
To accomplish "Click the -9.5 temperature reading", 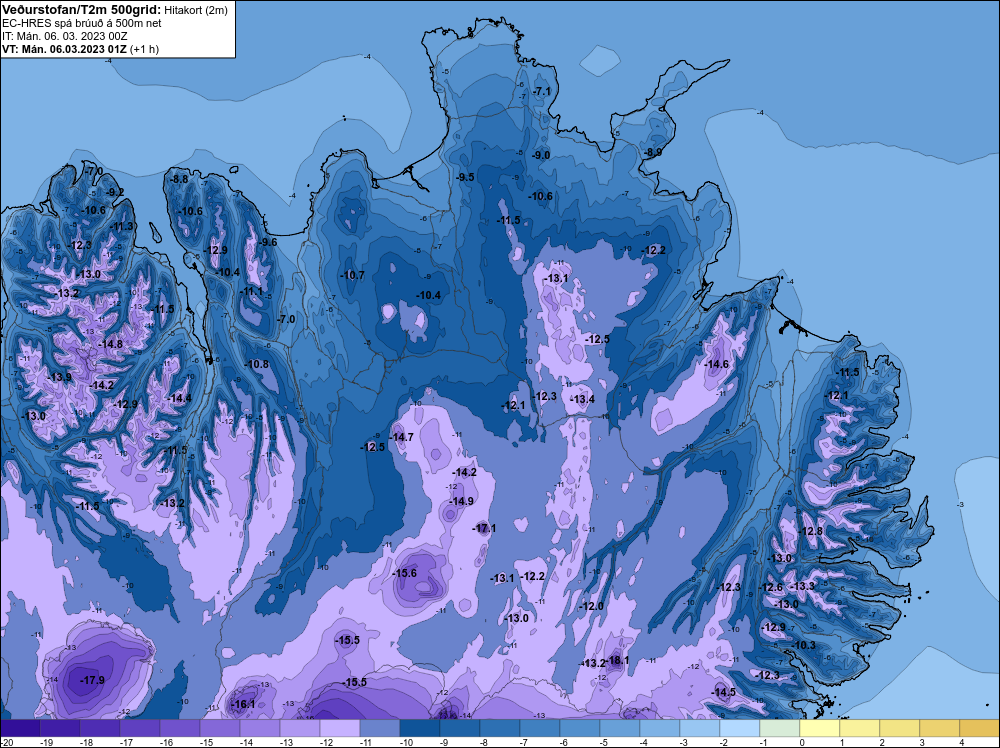I will pos(465,177).
